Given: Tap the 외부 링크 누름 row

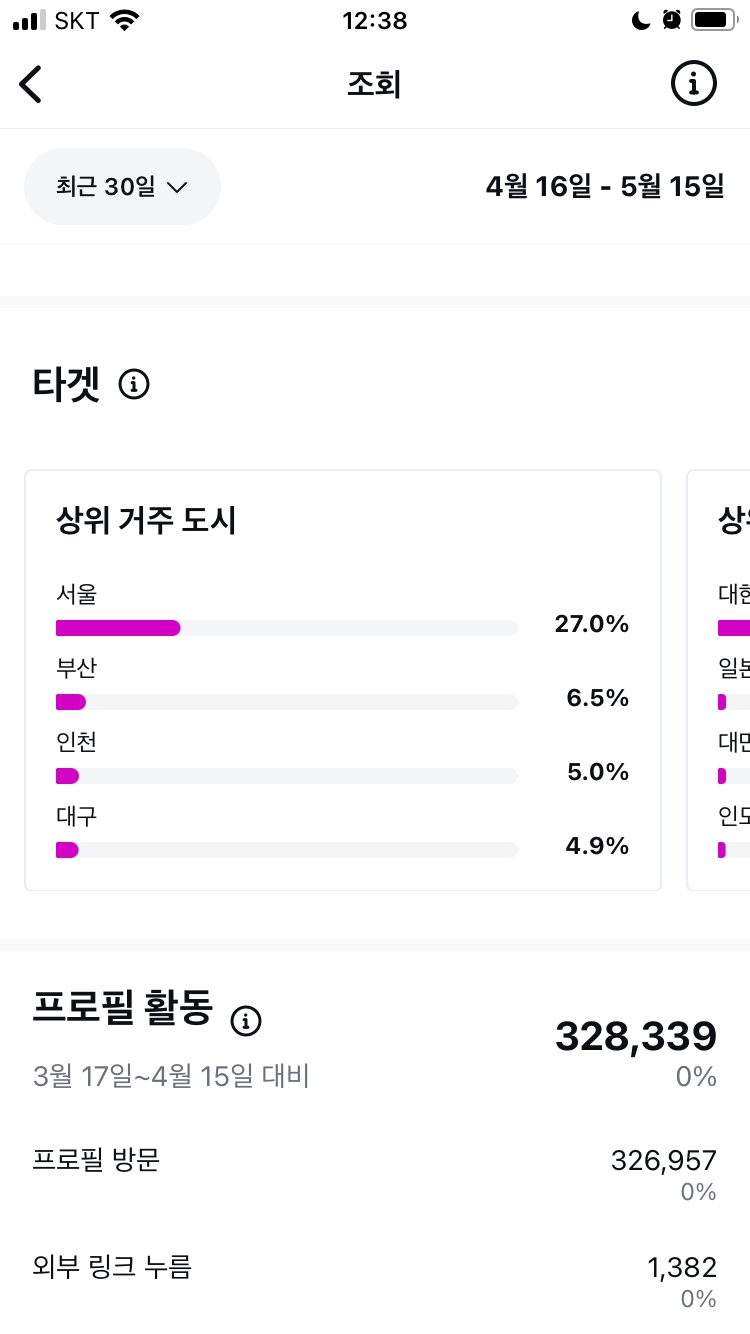Looking at the screenshot, I should point(375,1282).
